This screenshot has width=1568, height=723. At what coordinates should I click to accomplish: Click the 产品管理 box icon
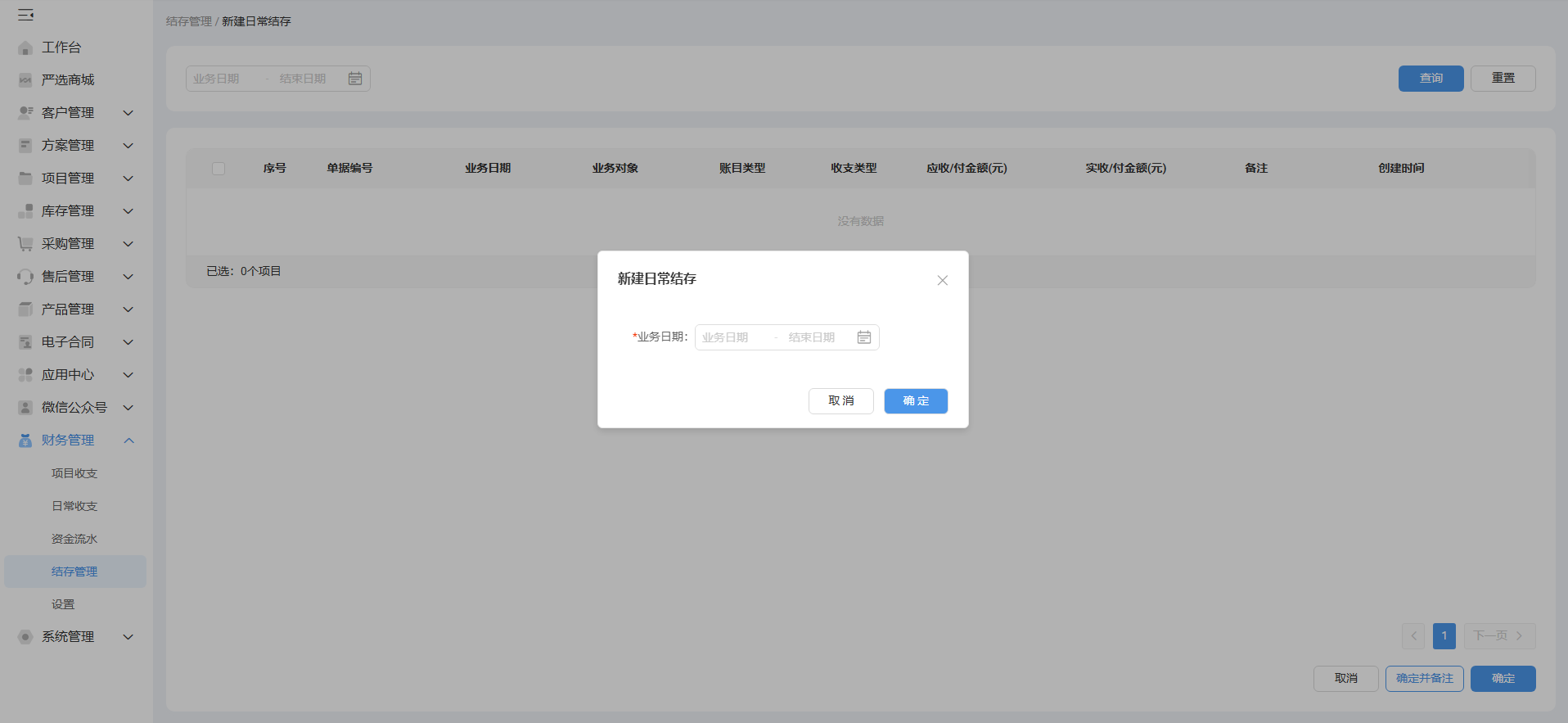pos(25,310)
